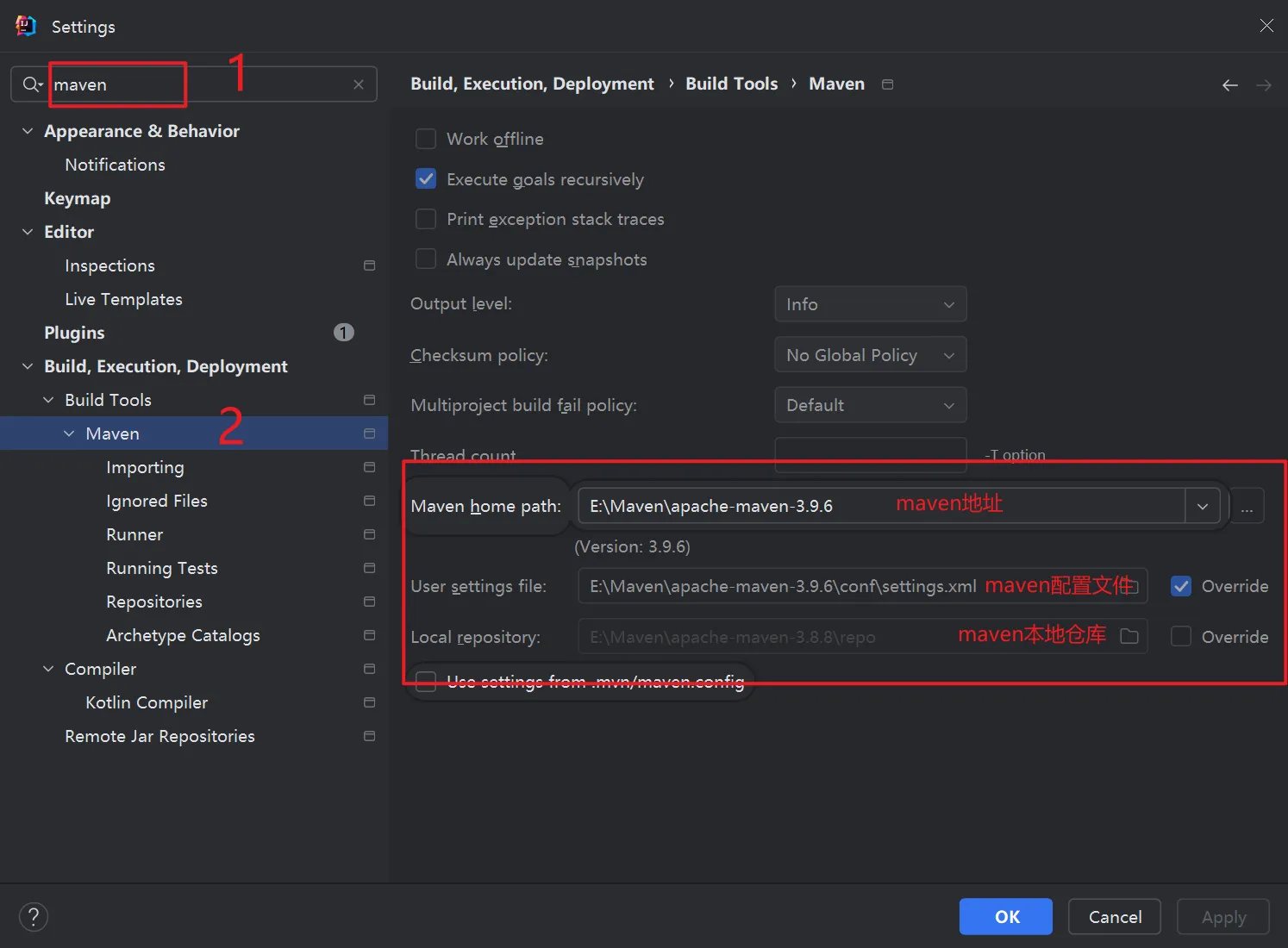Go forward with the right arrow
Image resolution: width=1288 pixels, height=948 pixels.
pyautogui.click(x=1264, y=84)
